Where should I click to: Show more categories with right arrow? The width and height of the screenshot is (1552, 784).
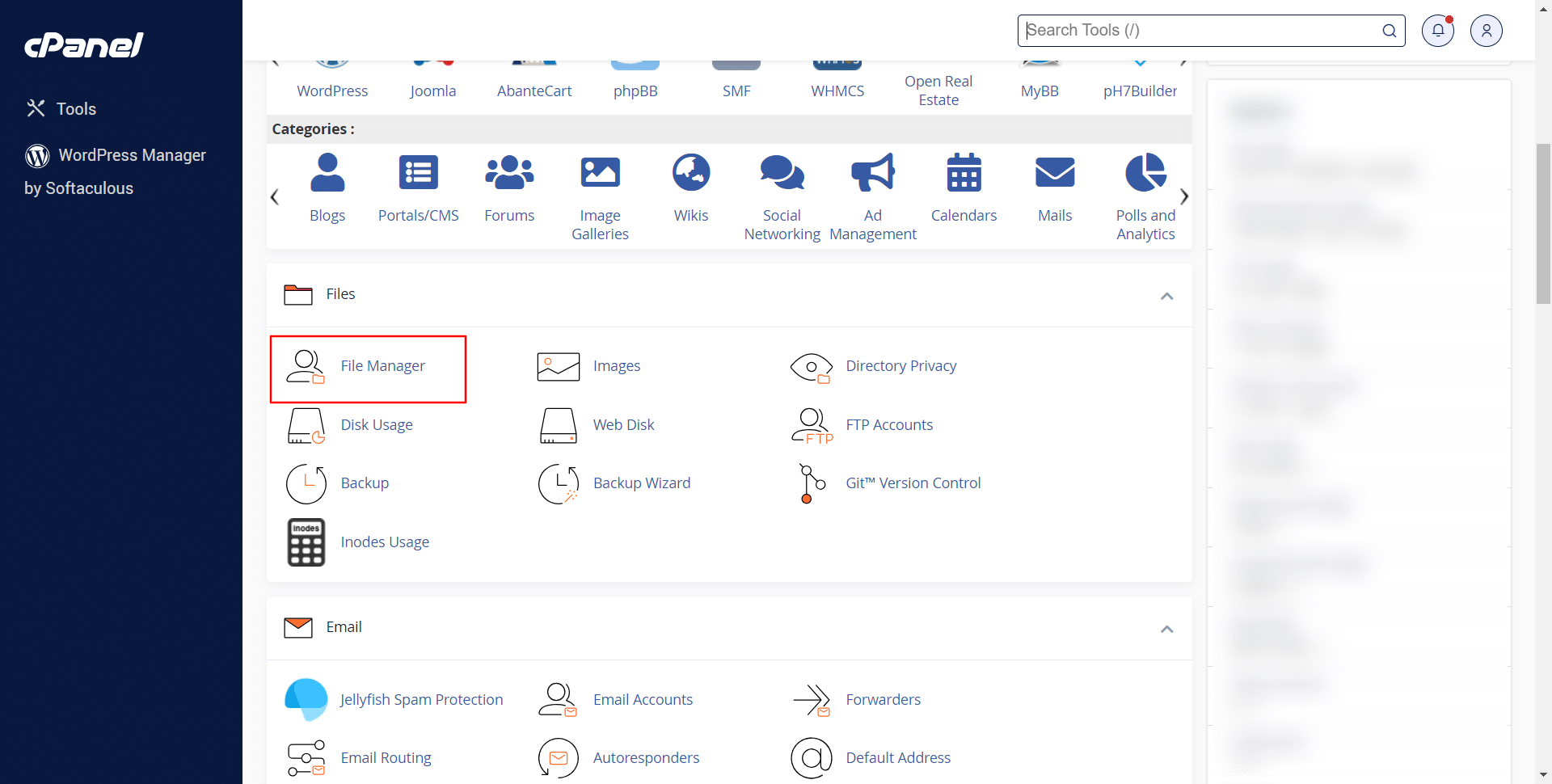1184,196
